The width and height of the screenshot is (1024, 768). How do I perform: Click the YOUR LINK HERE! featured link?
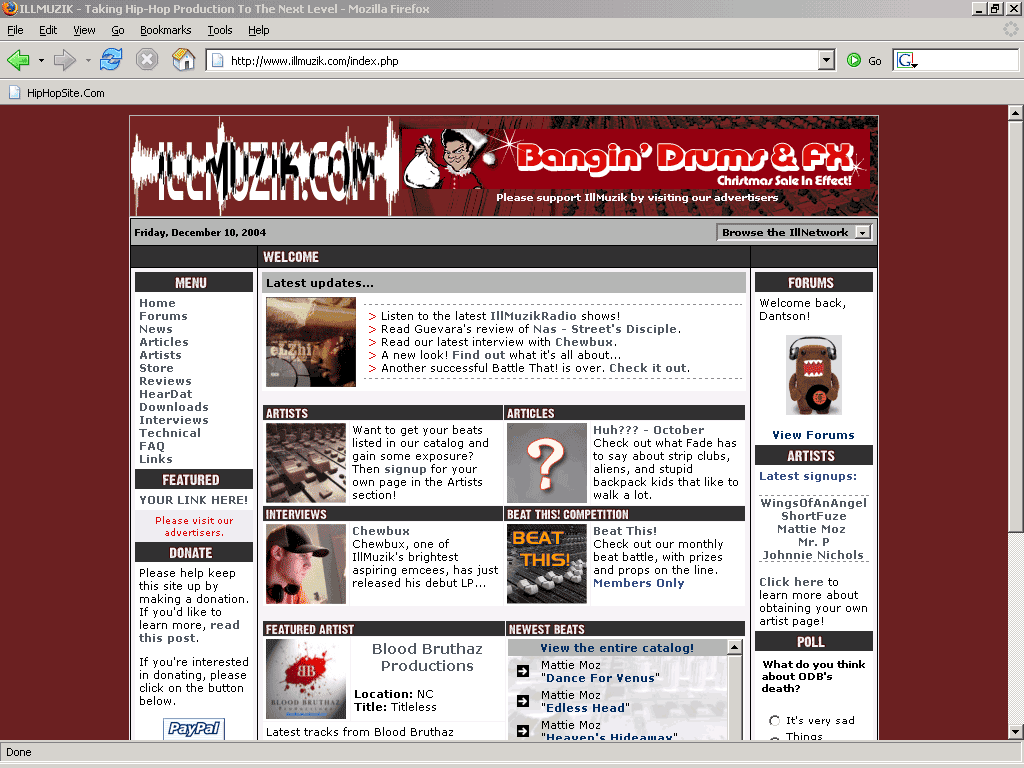(194, 500)
